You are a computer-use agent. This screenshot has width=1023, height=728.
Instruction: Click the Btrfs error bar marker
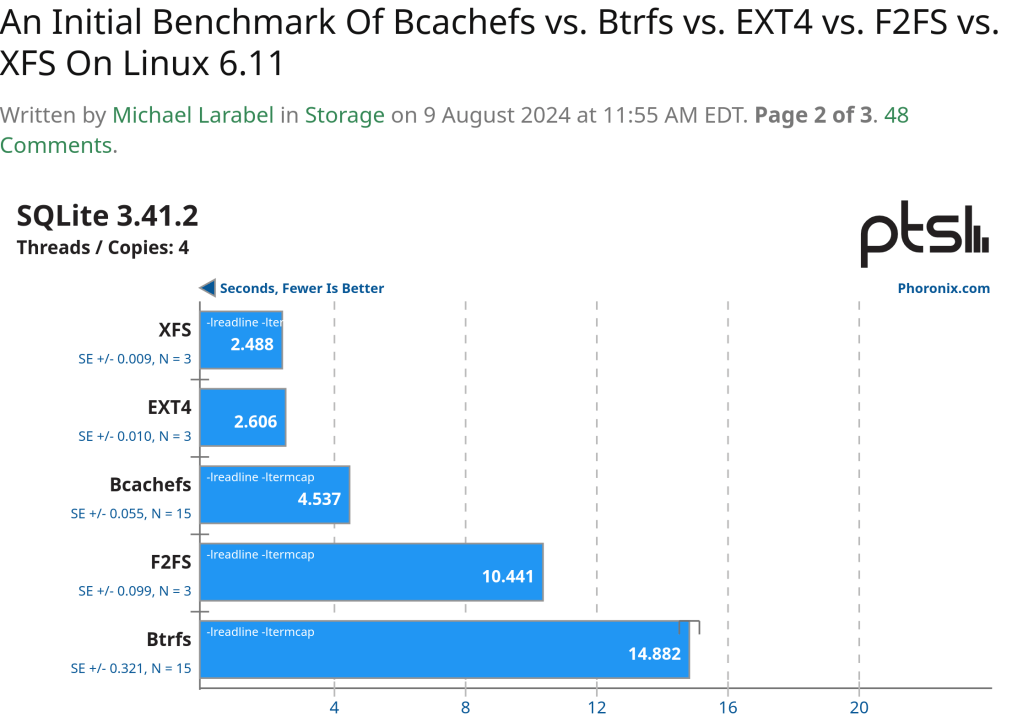(x=689, y=626)
